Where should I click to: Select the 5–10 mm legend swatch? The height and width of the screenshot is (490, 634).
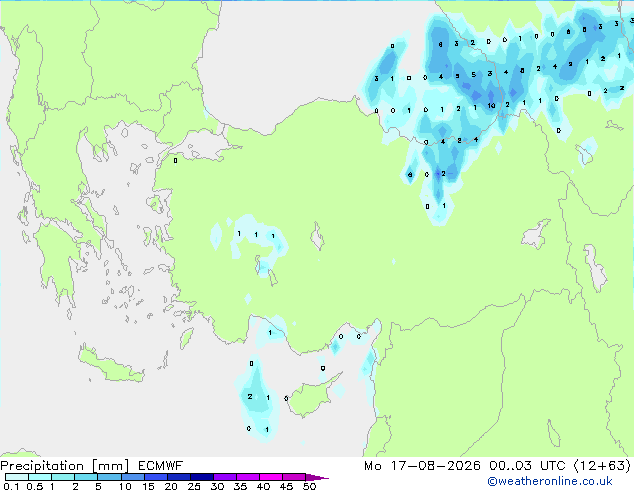tap(109, 477)
